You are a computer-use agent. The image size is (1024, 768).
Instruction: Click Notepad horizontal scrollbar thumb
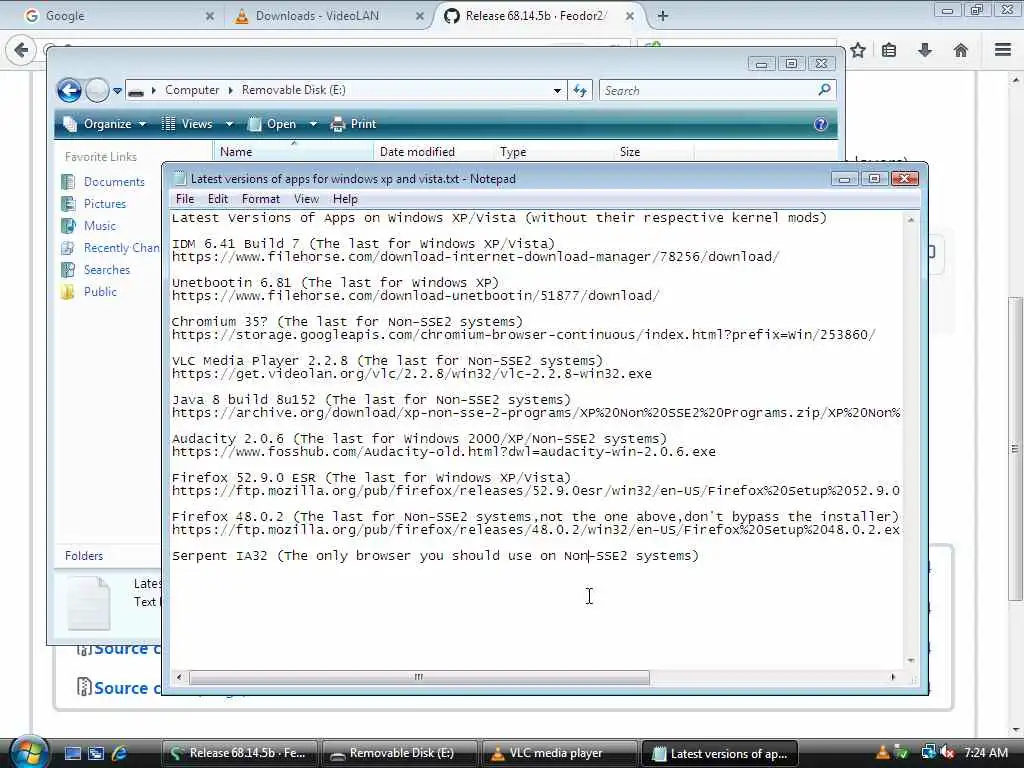[419, 677]
